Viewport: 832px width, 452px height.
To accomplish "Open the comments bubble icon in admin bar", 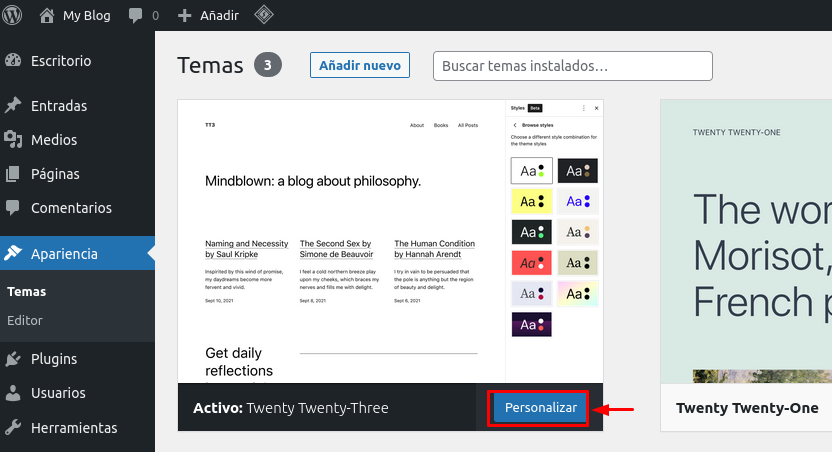I will 135,15.
